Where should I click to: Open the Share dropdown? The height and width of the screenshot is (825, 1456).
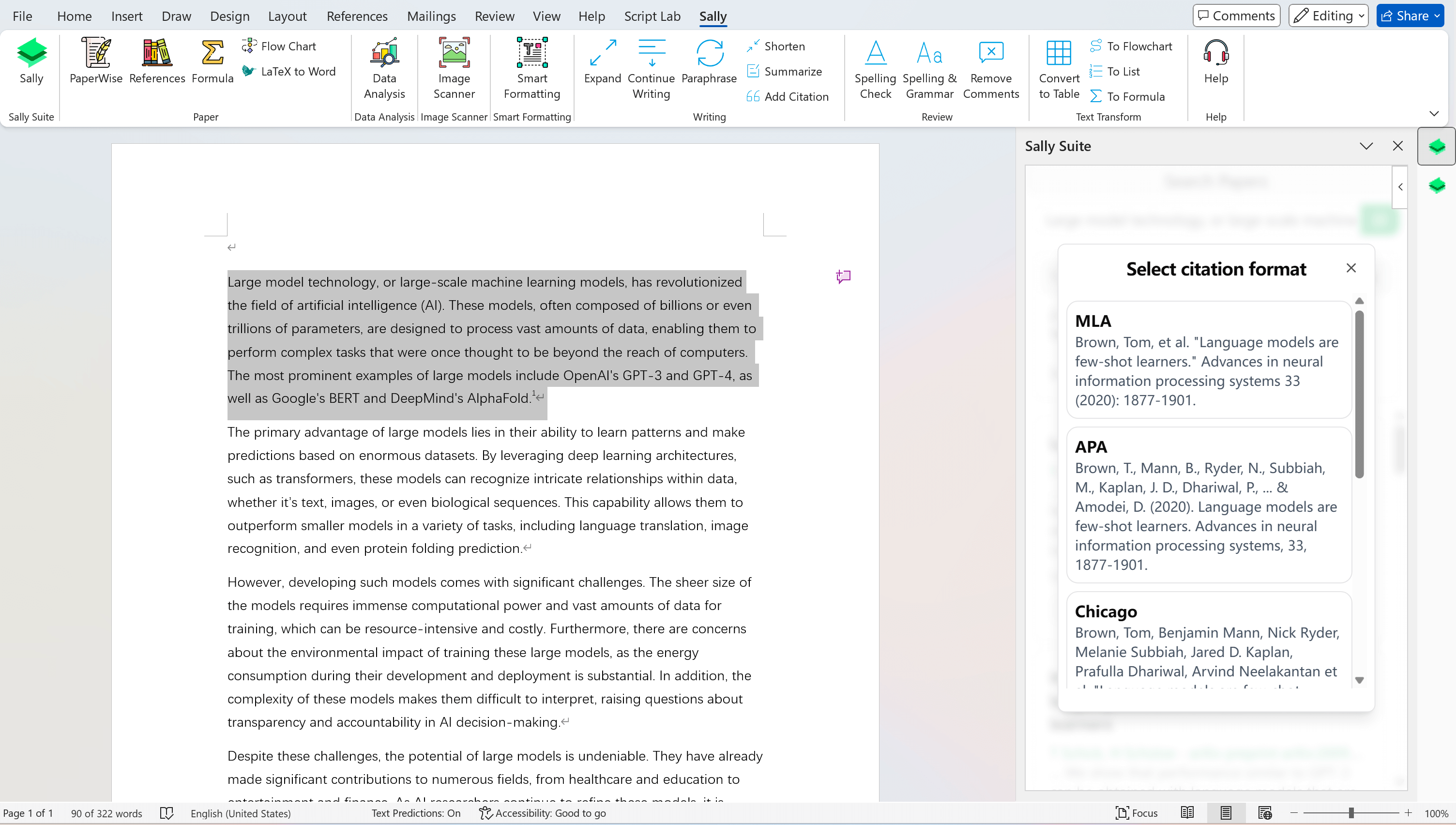pos(1410,16)
